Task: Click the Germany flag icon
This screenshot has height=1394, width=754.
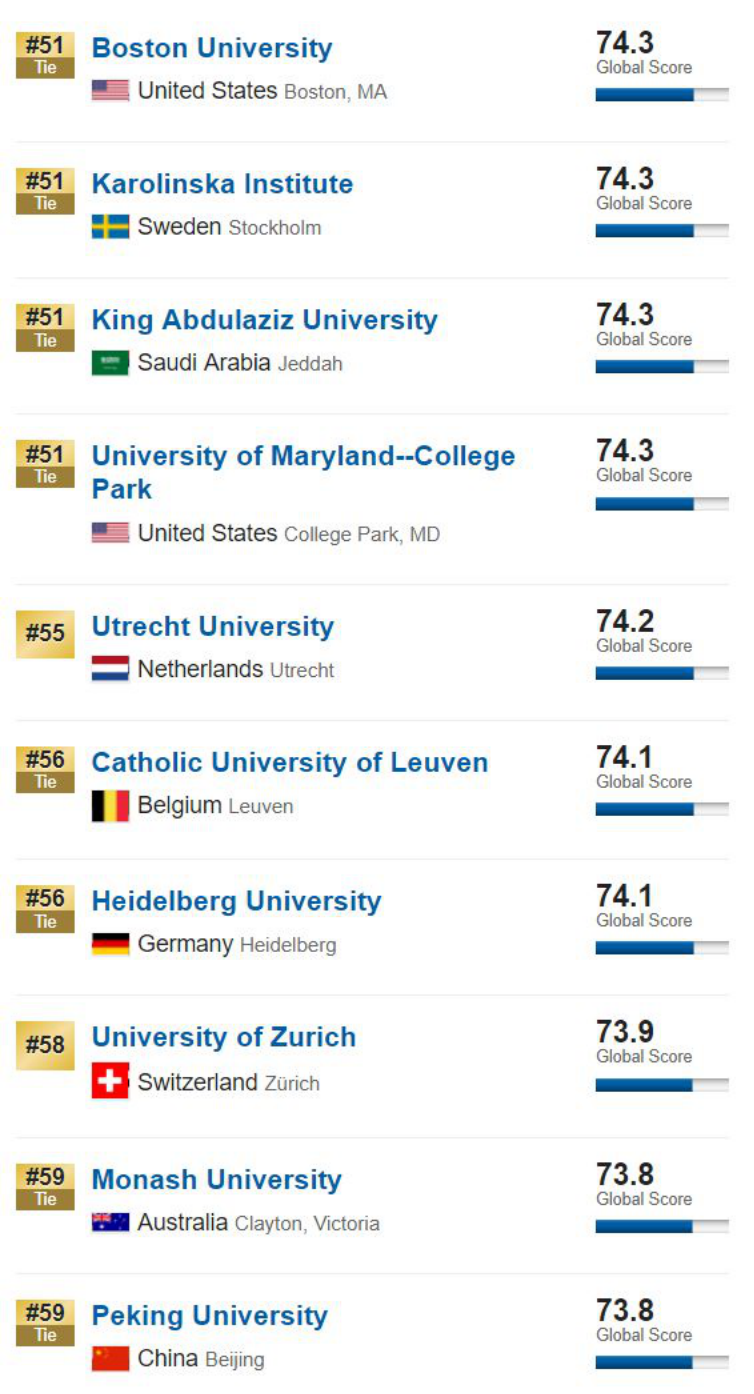Action: coord(110,944)
